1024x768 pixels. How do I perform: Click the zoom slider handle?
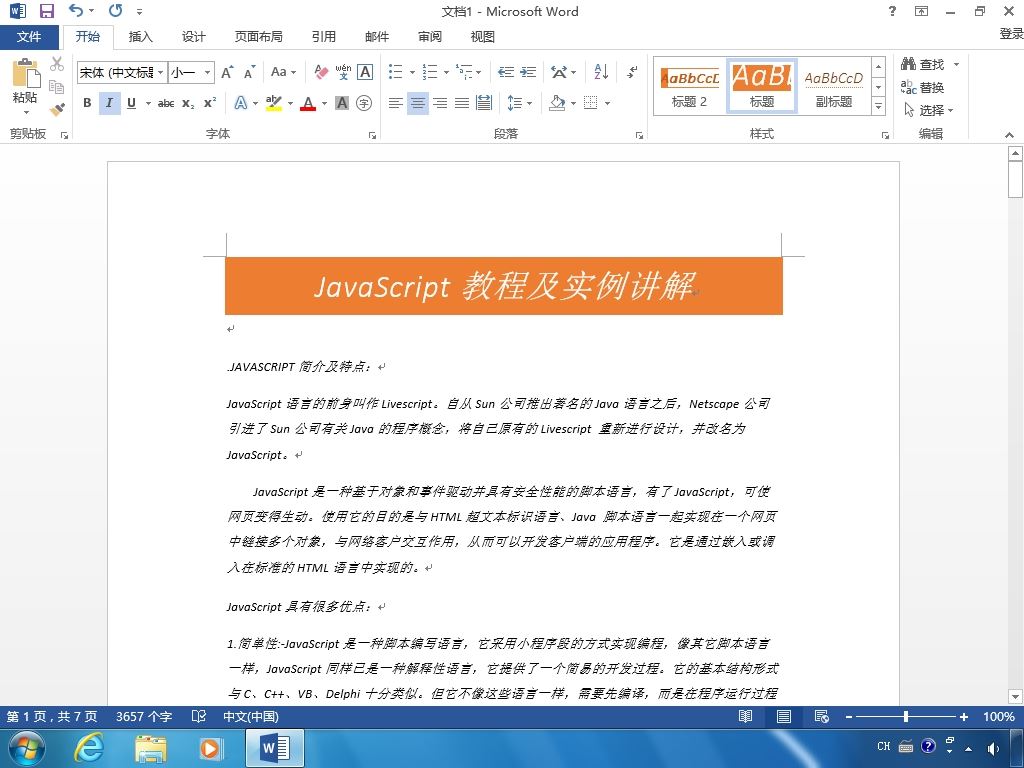coord(906,716)
